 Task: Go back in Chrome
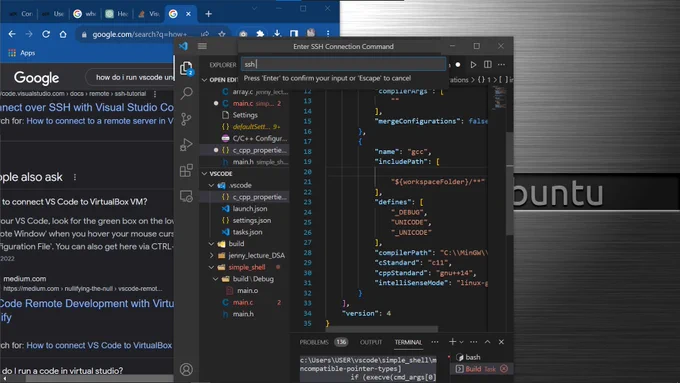(x=12, y=34)
